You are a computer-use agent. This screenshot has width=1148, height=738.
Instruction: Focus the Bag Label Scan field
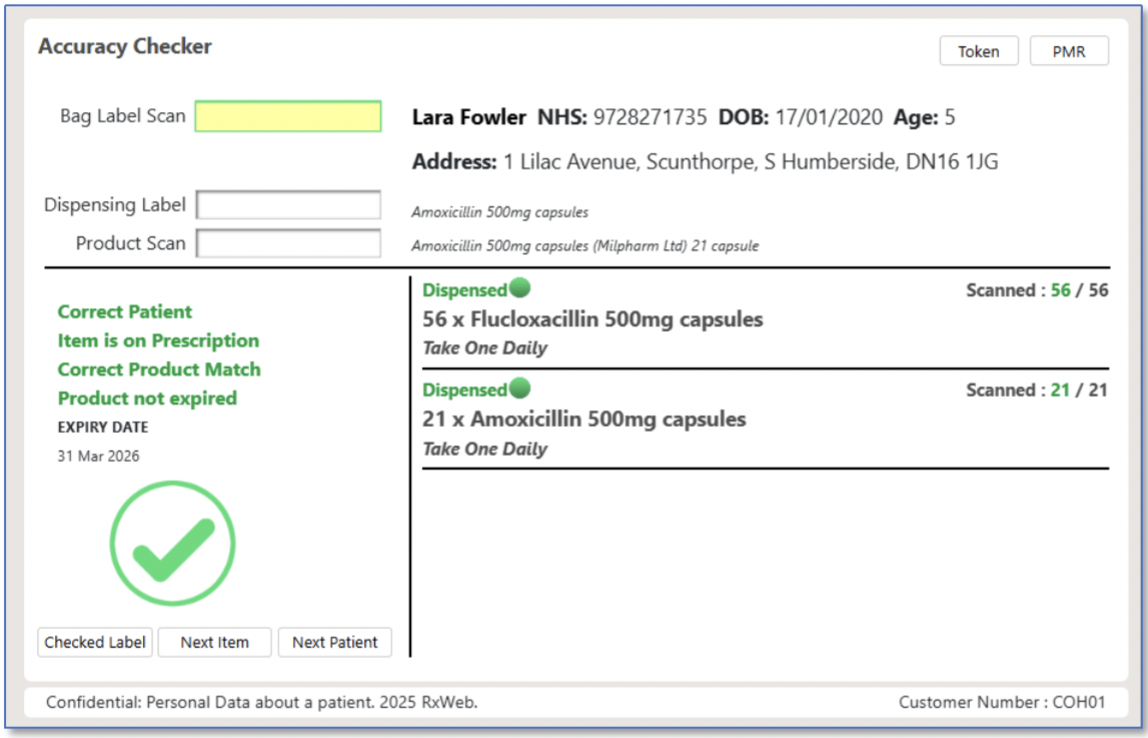[288, 116]
